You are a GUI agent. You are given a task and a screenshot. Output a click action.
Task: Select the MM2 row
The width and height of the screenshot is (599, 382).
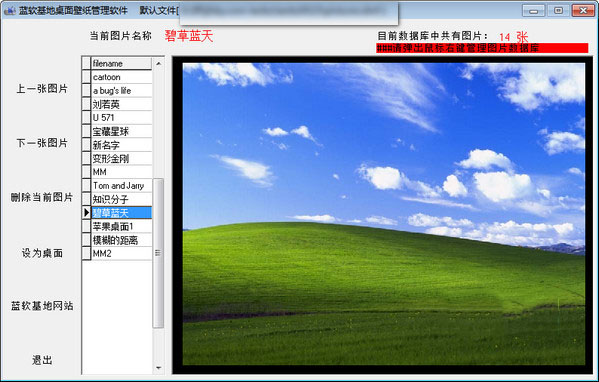click(x=121, y=253)
